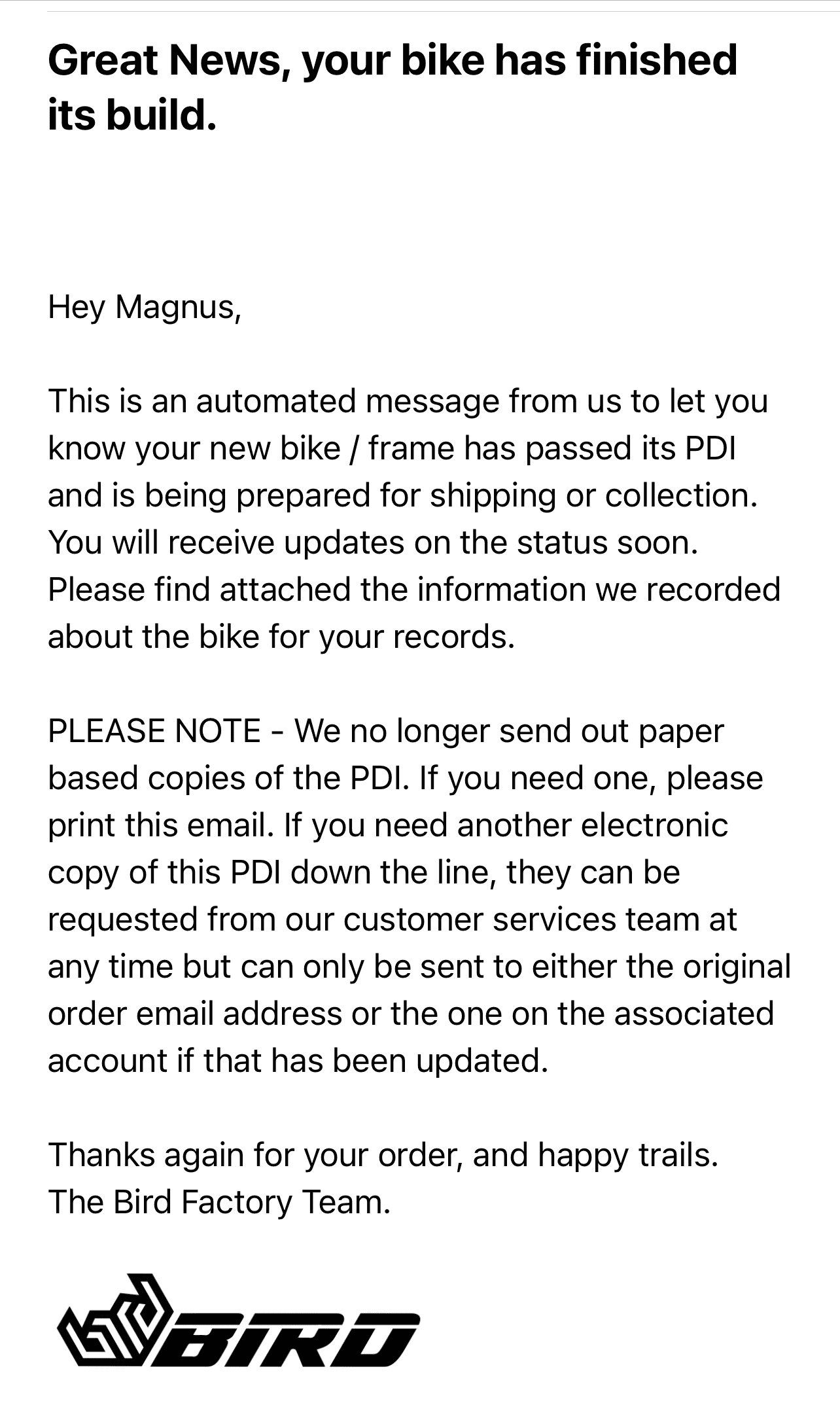Click 'Please find attached the information' line
Viewport: 840px width, 1405px height.
click(413, 590)
